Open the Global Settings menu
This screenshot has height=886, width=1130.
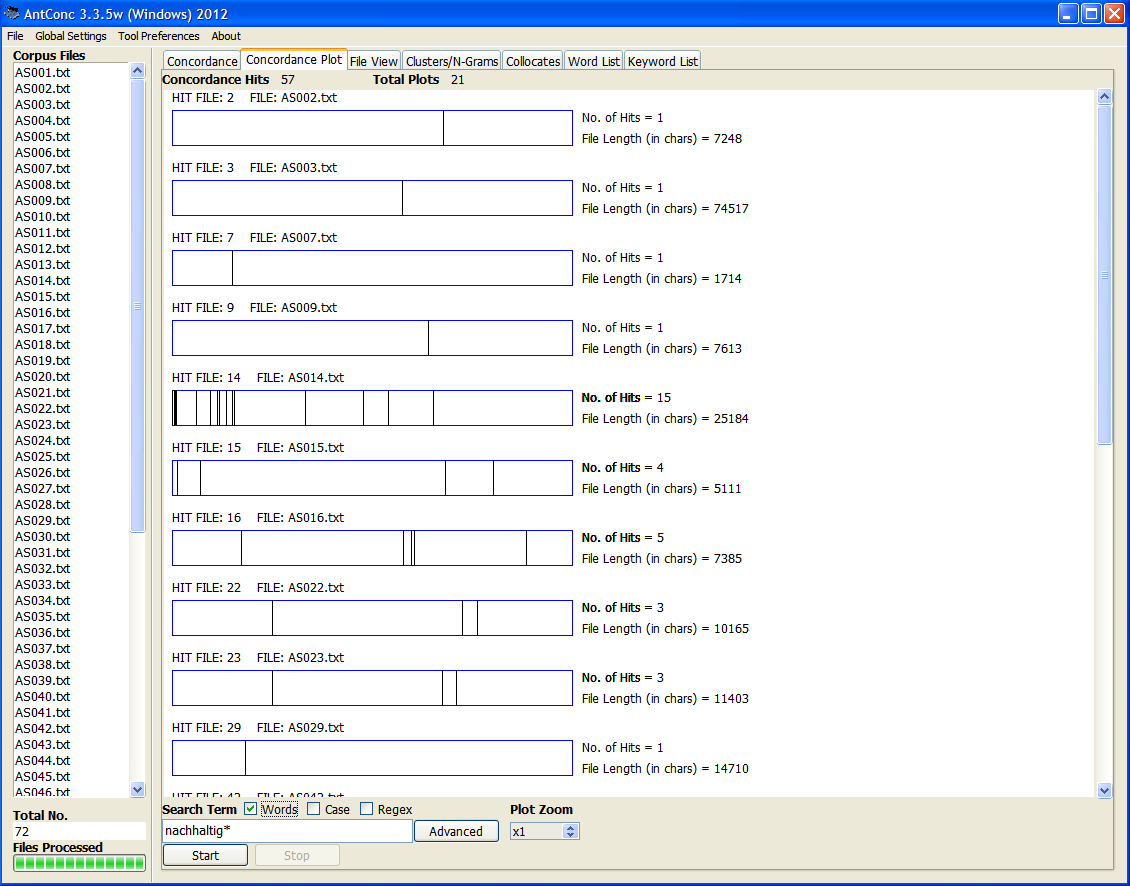point(70,36)
